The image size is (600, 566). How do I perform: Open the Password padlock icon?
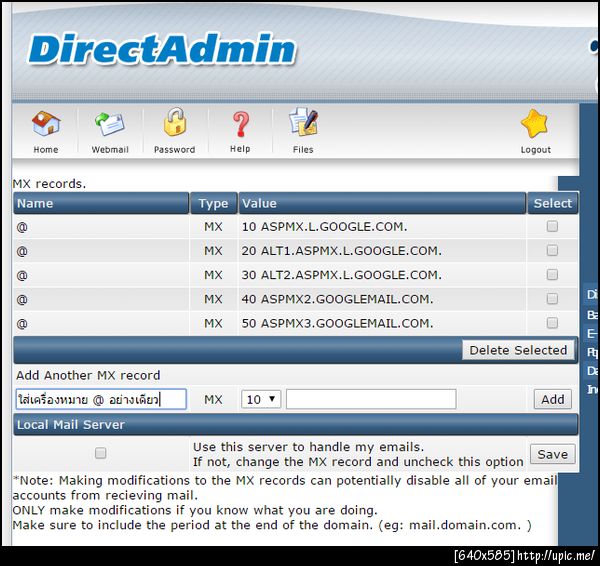coord(175,122)
